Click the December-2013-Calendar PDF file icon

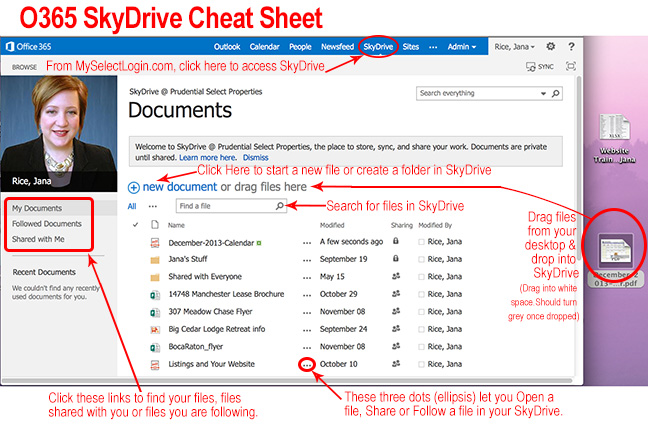pyautogui.click(x=155, y=243)
